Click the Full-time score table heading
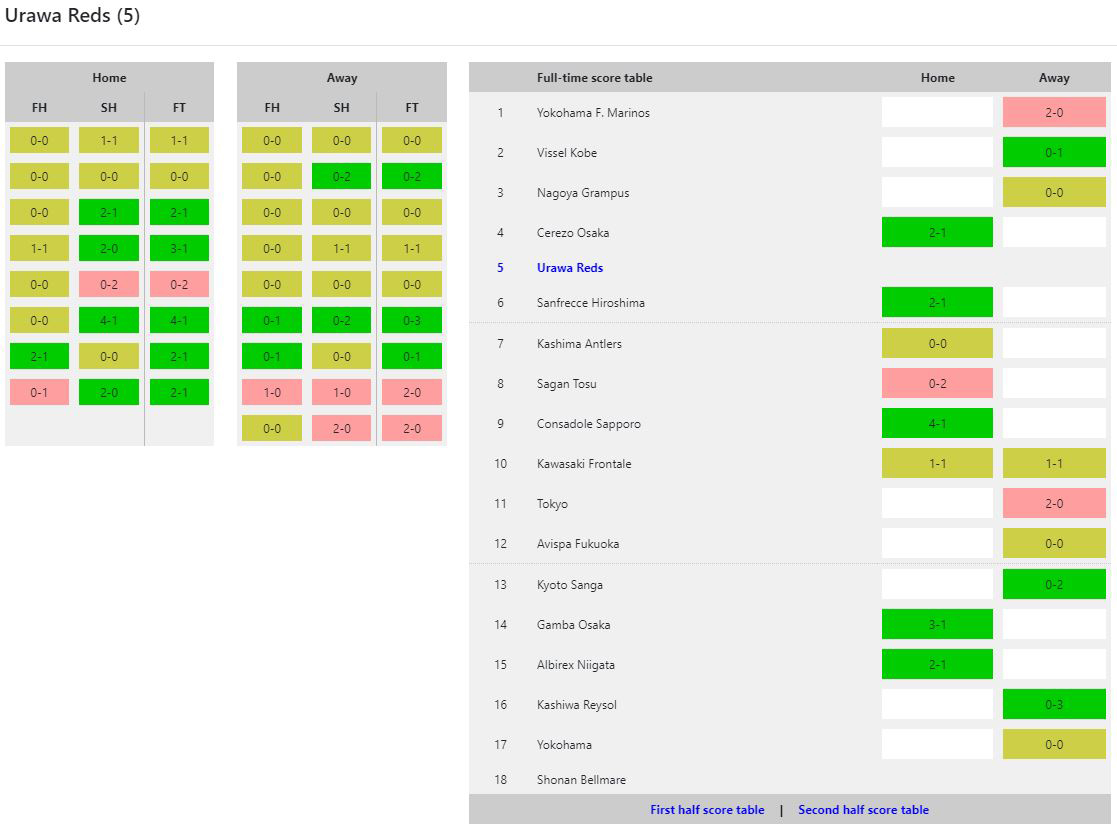The width and height of the screenshot is (1117, 830). pyautogui.click(x=594, y=78)
